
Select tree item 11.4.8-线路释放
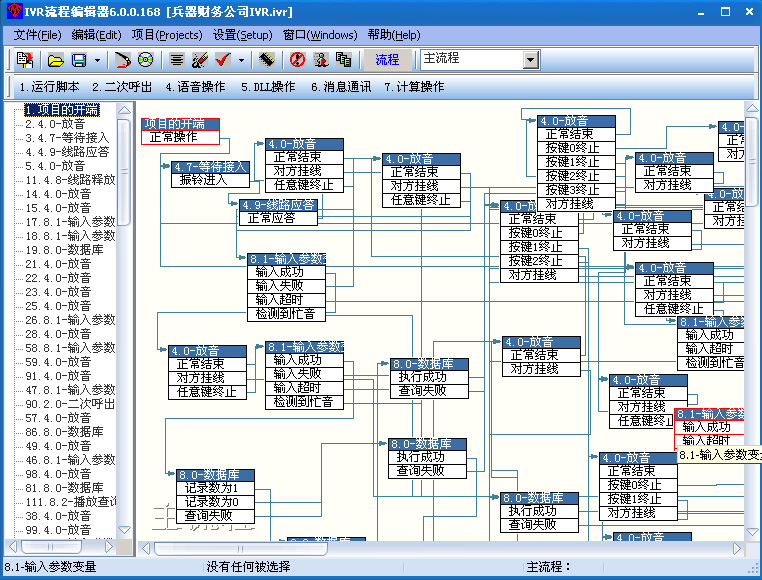pos(70,180)
